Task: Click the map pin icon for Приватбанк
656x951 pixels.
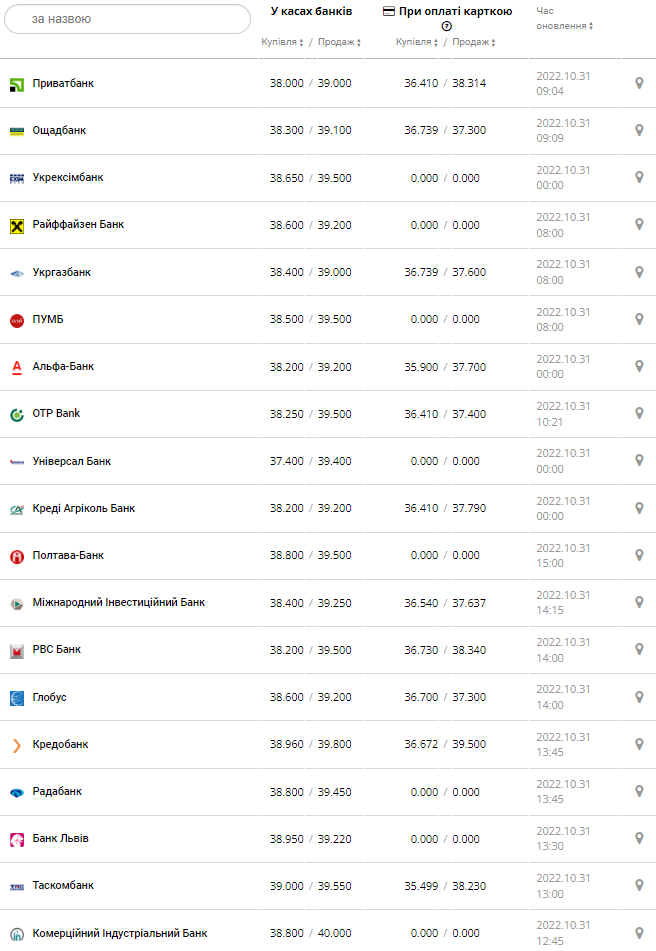Action: click(x=639, y=83)
